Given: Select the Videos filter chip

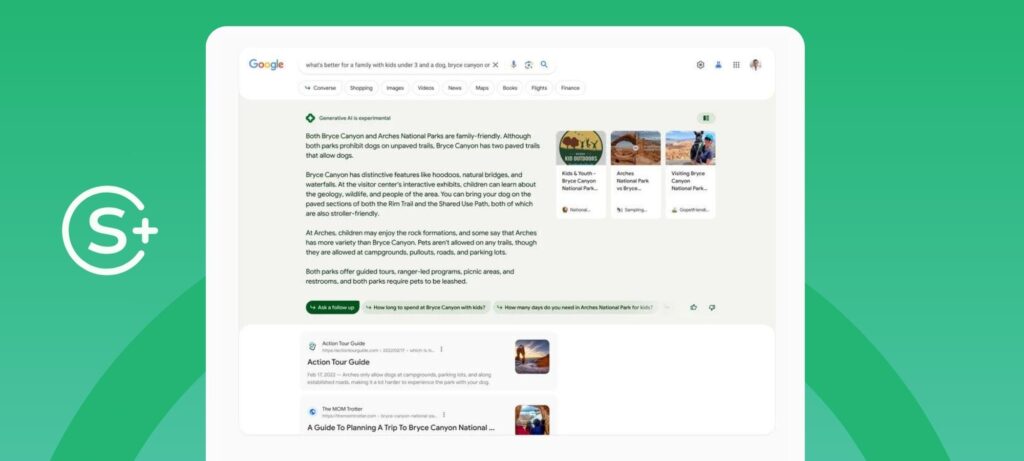Looking at the screenshot, I should (x=426, y=88).
